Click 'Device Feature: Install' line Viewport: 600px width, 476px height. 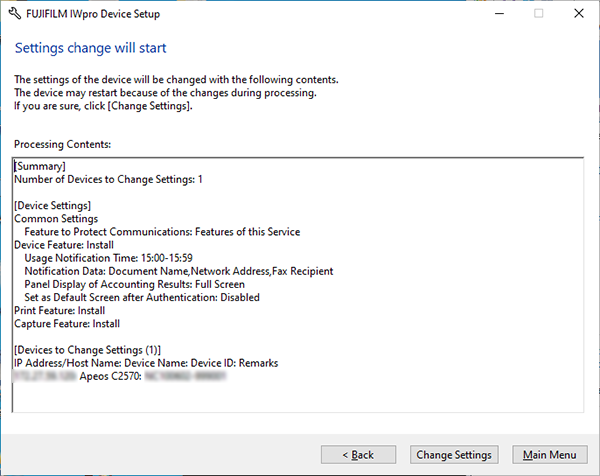point(64,245)
